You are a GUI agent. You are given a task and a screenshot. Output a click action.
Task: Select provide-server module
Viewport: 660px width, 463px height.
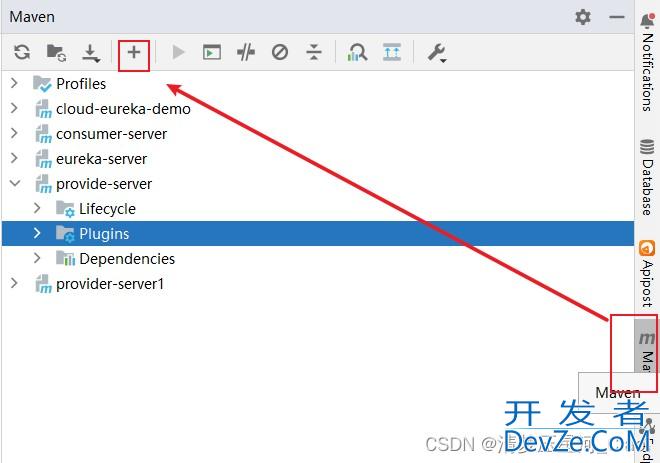(104, 184)
